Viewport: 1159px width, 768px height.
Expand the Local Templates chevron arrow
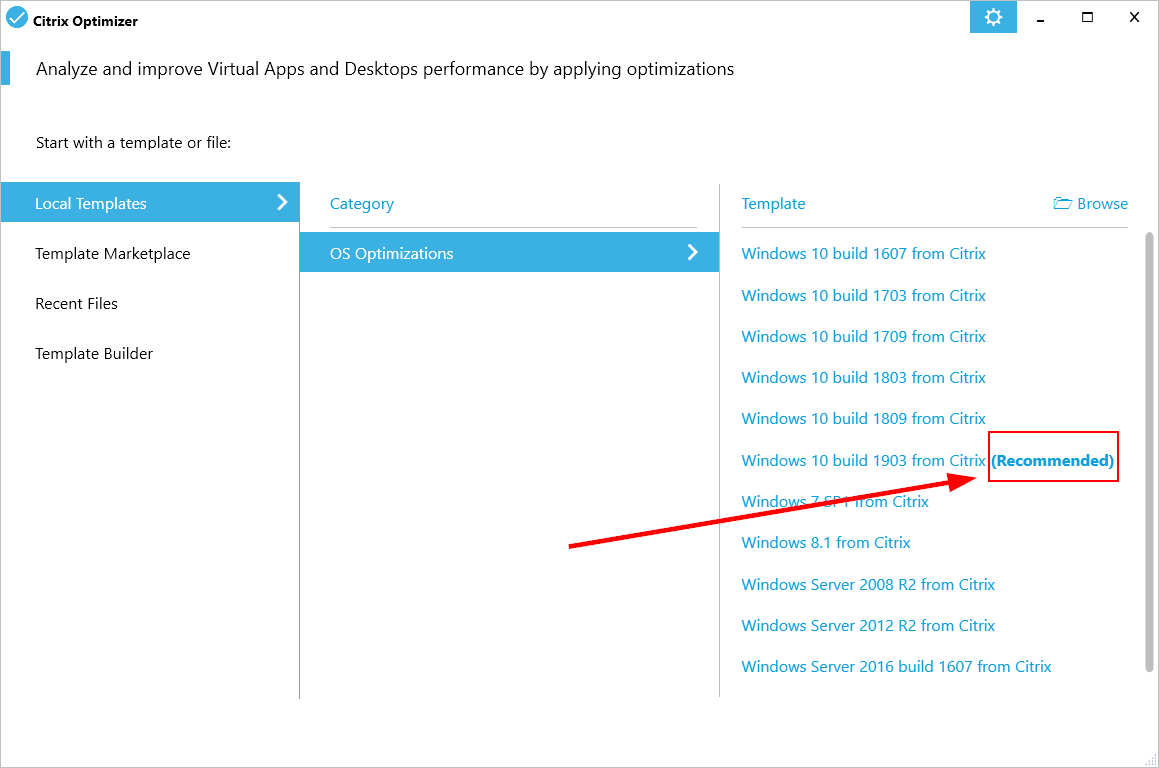pos(282,202)
